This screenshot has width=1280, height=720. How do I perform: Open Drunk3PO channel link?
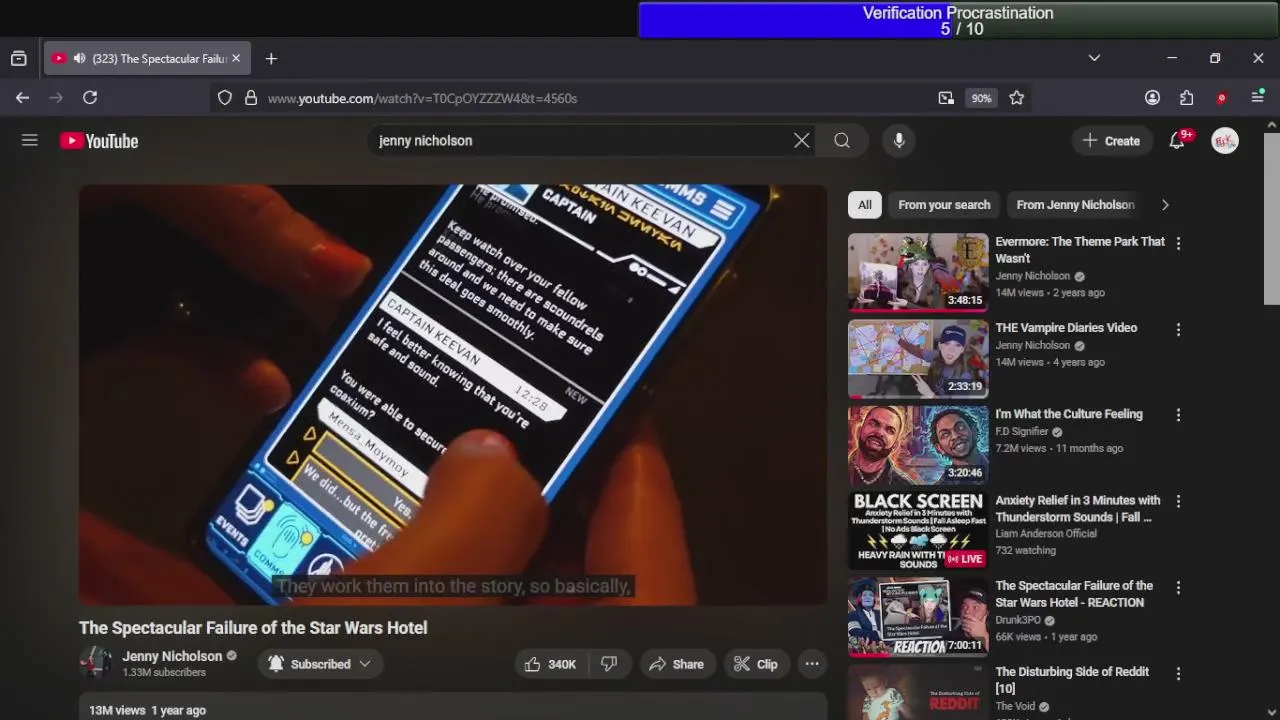coord(1017,620)
